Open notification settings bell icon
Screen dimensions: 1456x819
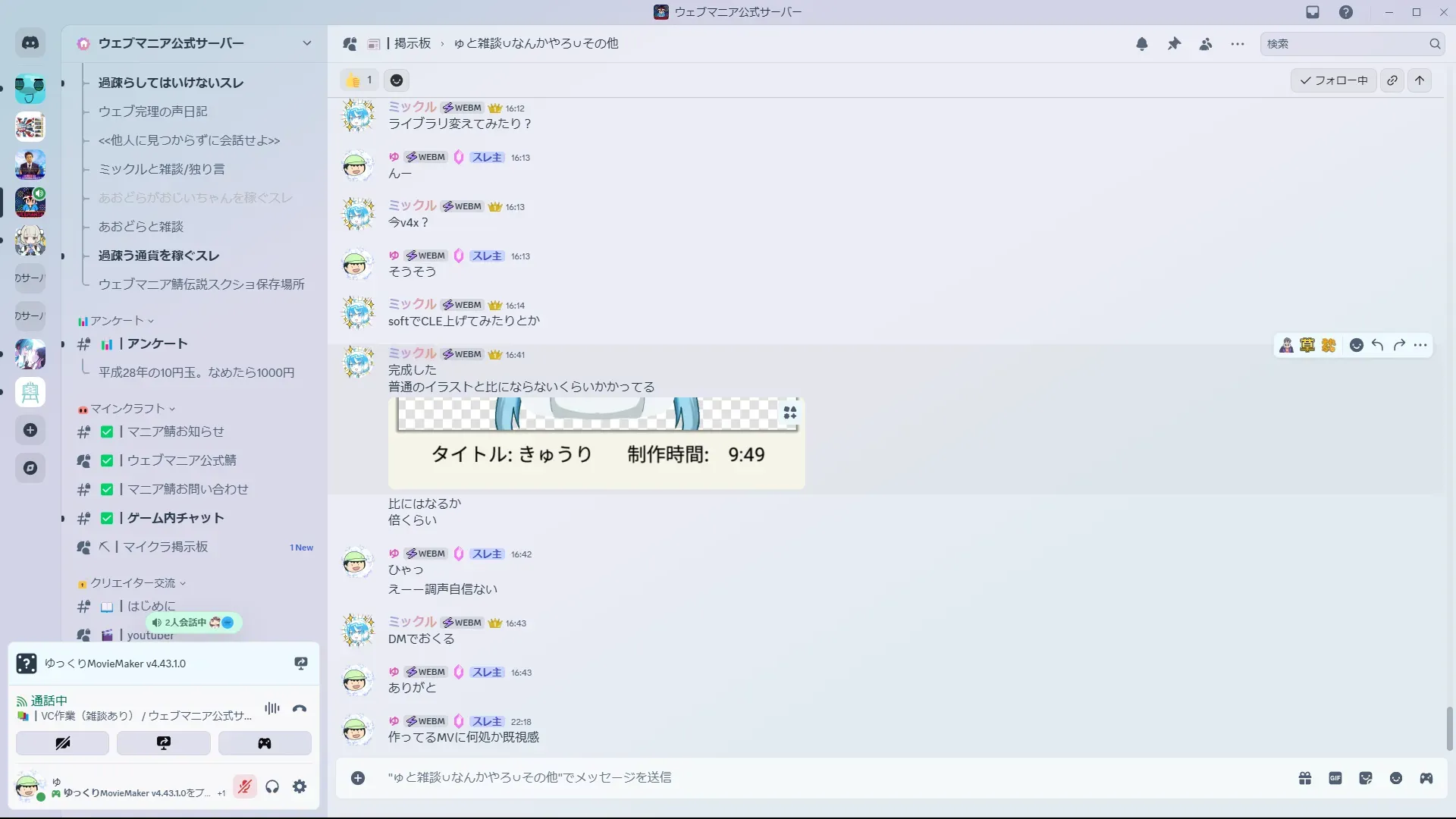[1142, 44]
